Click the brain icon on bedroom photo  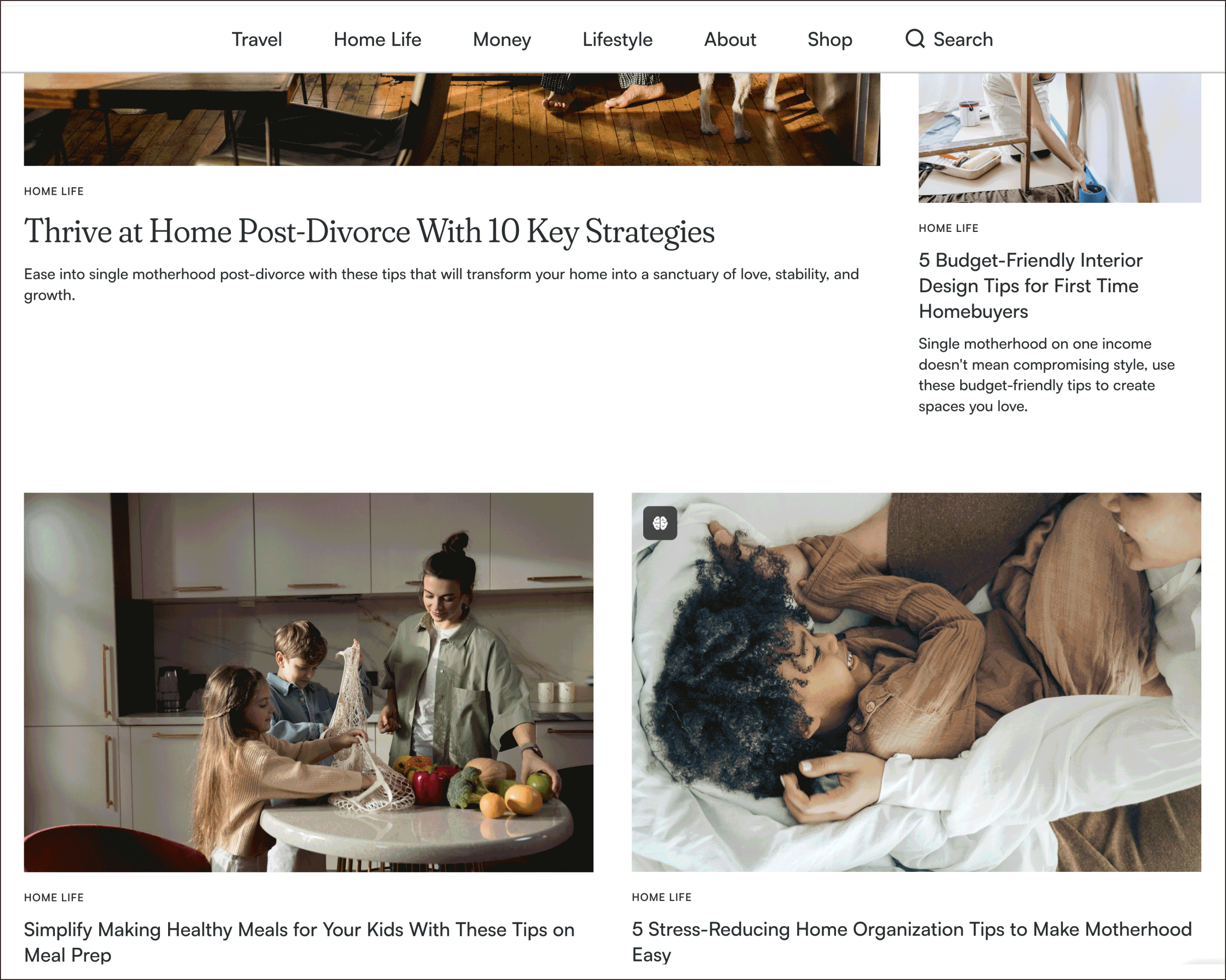pyautogui.click(x=660, y=523)
